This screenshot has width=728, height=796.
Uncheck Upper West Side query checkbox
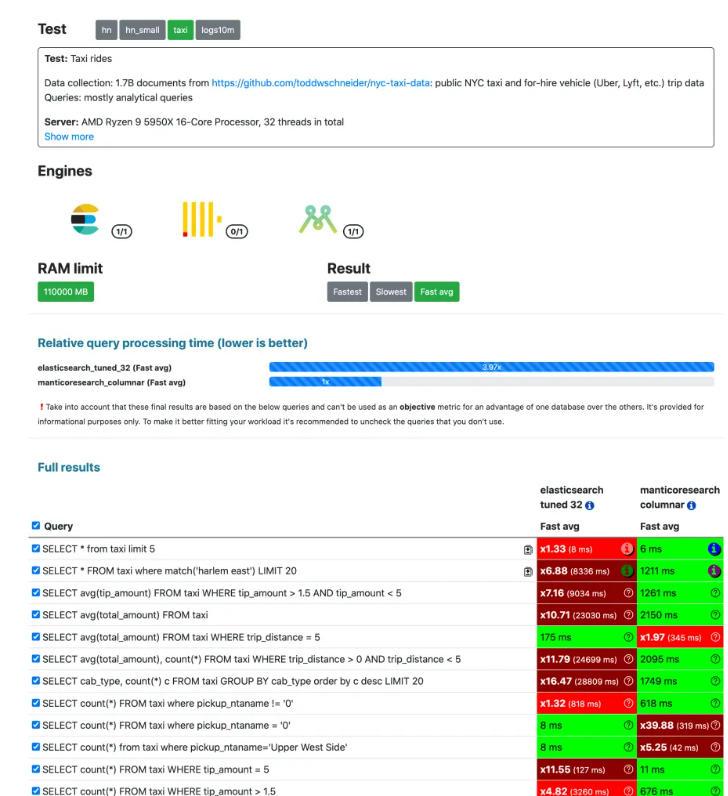click(x=36, y=747)
